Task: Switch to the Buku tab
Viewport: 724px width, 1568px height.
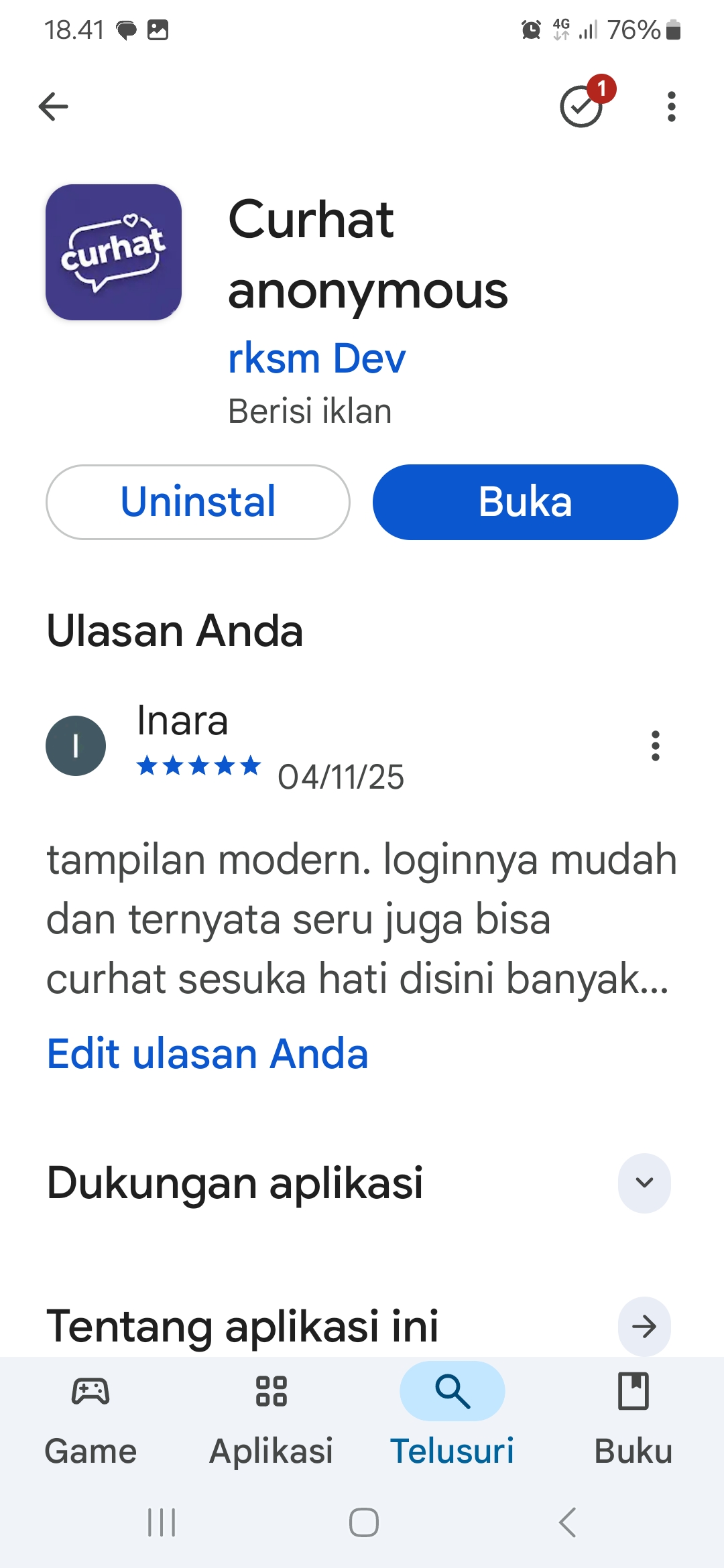Action: pyautogui.click(x=633, y=1419)
